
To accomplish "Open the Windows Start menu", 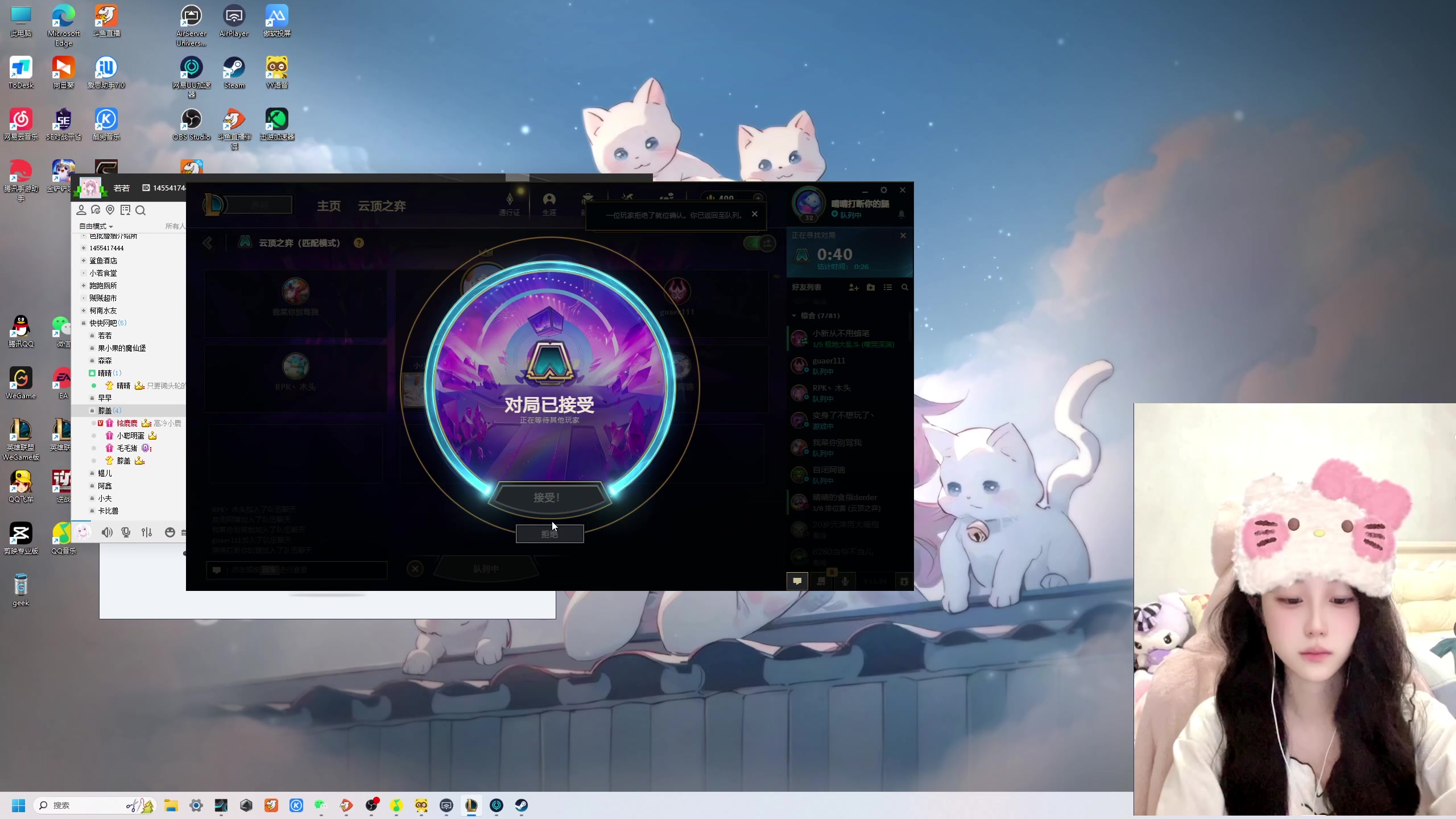I will pyautogui.click(x=19, y=805).
